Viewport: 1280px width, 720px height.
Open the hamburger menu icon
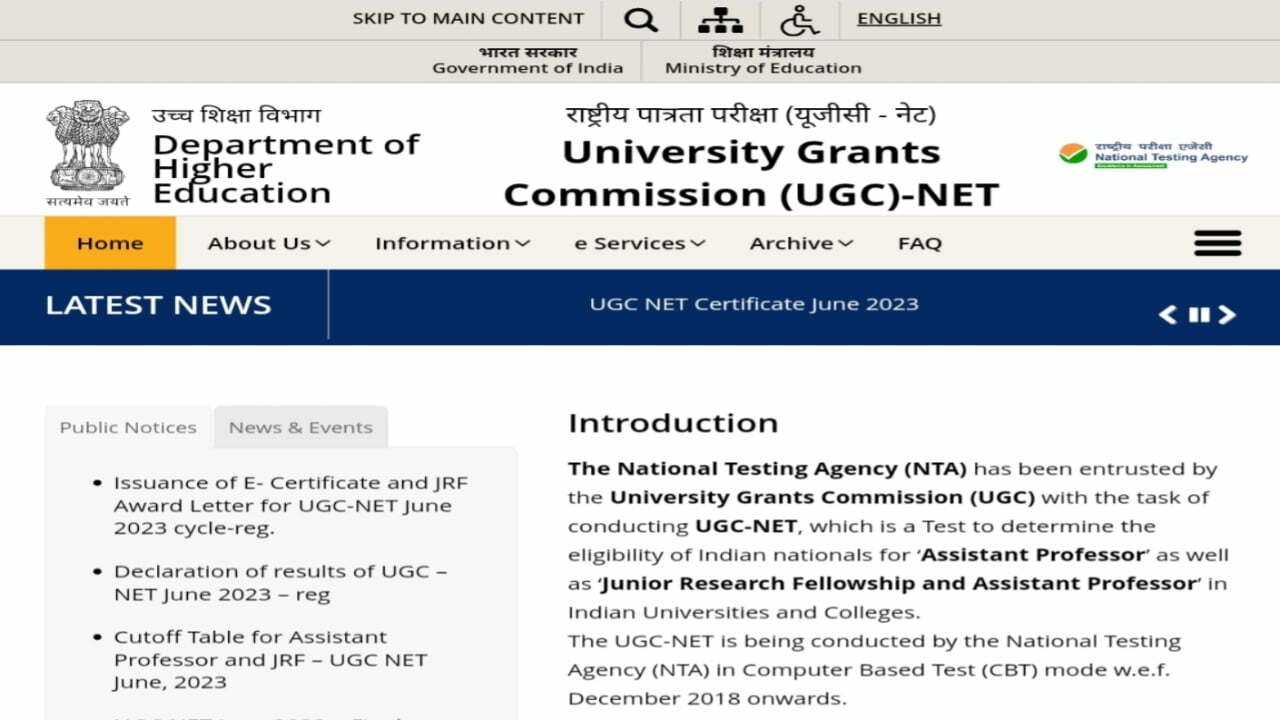(1218, 243)
